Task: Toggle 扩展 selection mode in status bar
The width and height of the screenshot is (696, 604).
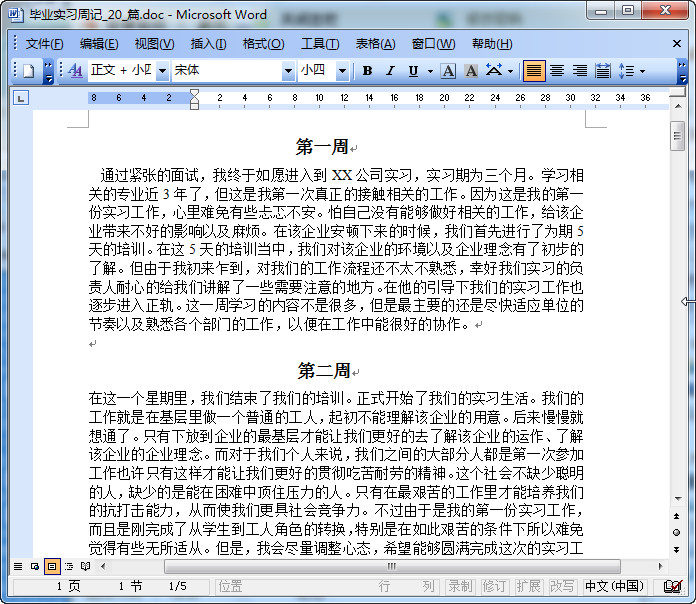Action: [x=528, y=586]
